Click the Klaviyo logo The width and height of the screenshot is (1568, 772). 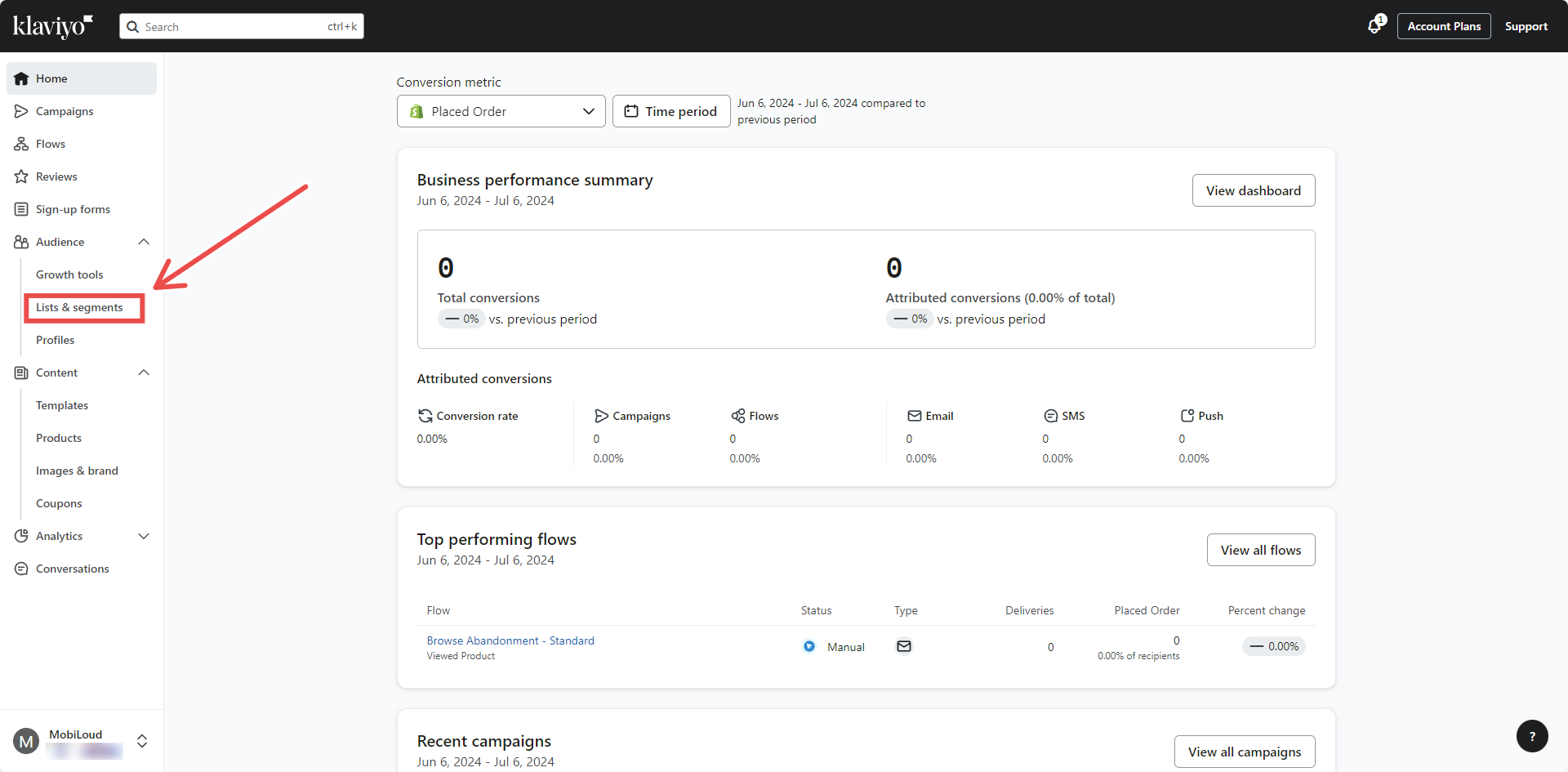tap(53, 26)
